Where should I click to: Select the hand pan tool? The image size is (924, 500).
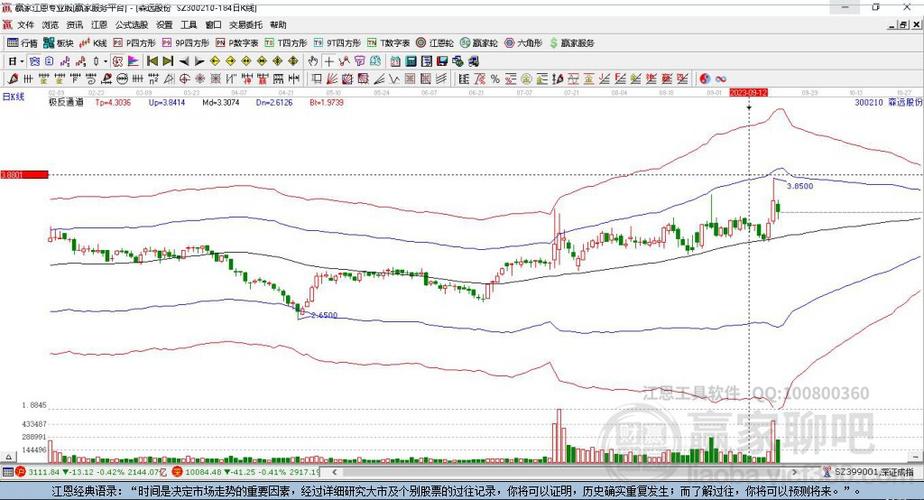coord(313,61)
